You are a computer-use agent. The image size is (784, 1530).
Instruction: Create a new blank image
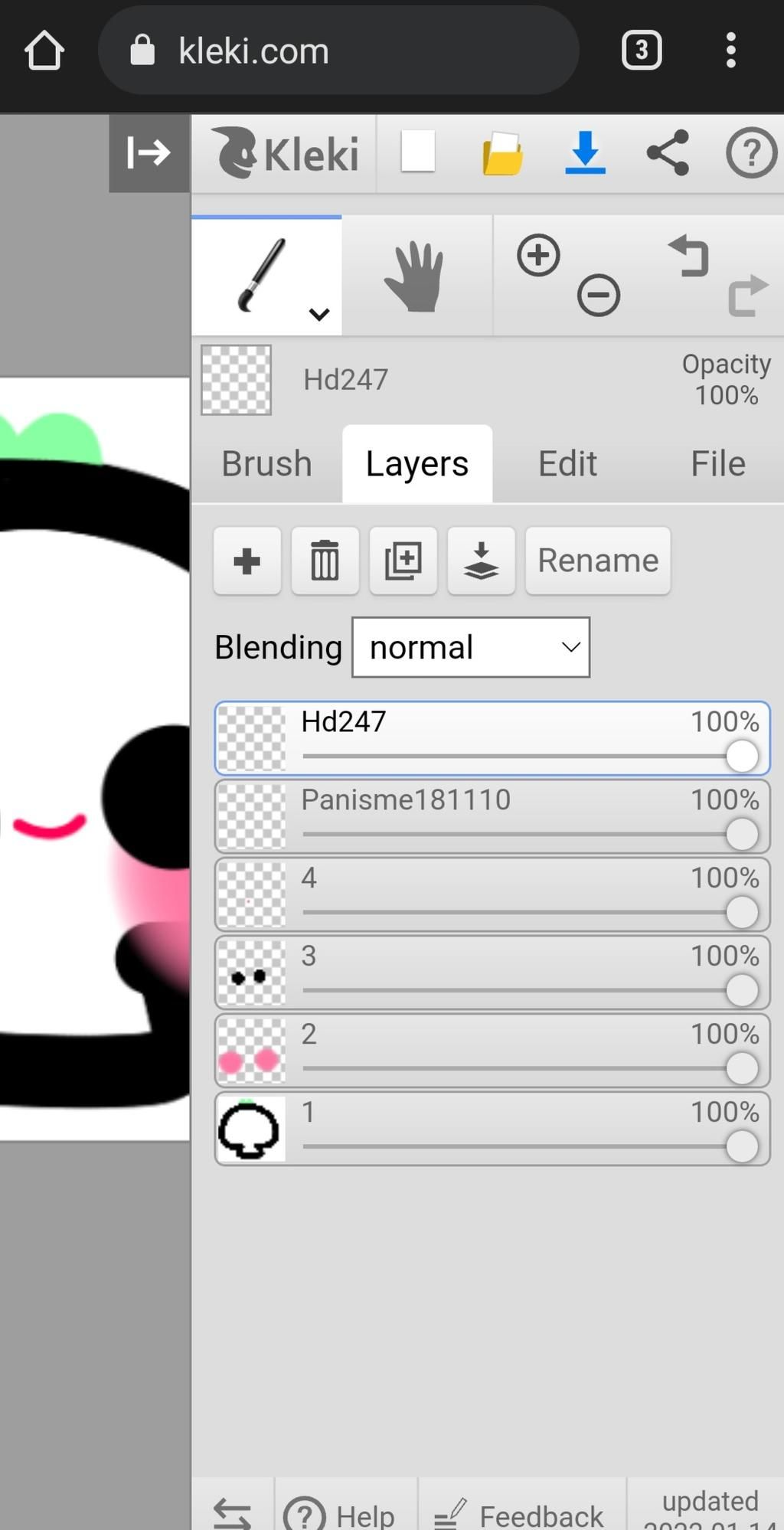coord(418,152)
